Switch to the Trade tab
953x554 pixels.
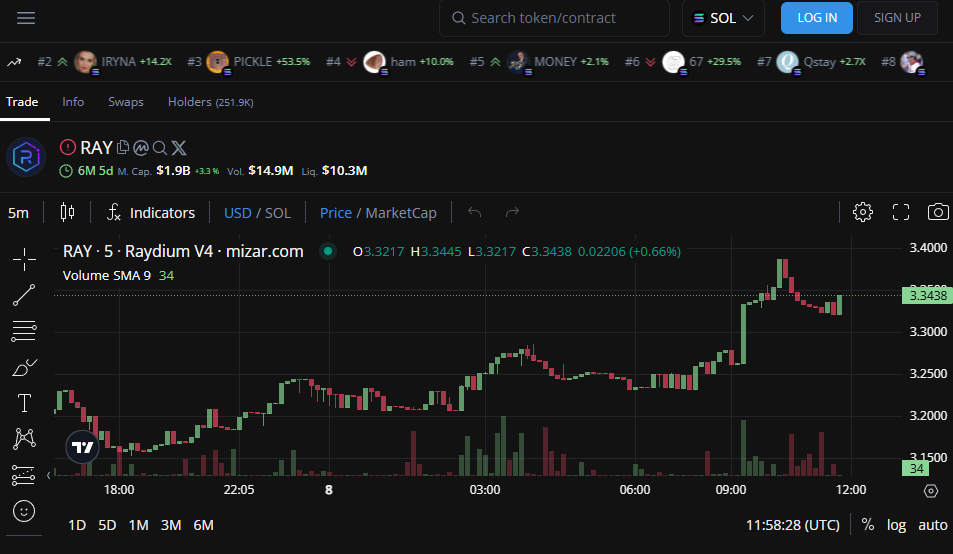click(x=22, y=102)
